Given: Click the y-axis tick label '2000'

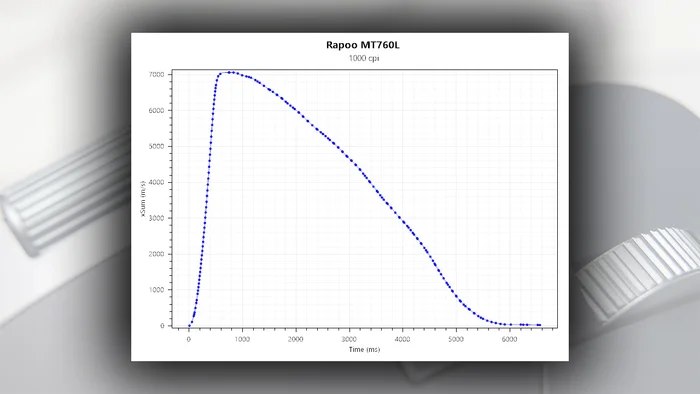Looking at the screenshot, I should coord(156,254).
